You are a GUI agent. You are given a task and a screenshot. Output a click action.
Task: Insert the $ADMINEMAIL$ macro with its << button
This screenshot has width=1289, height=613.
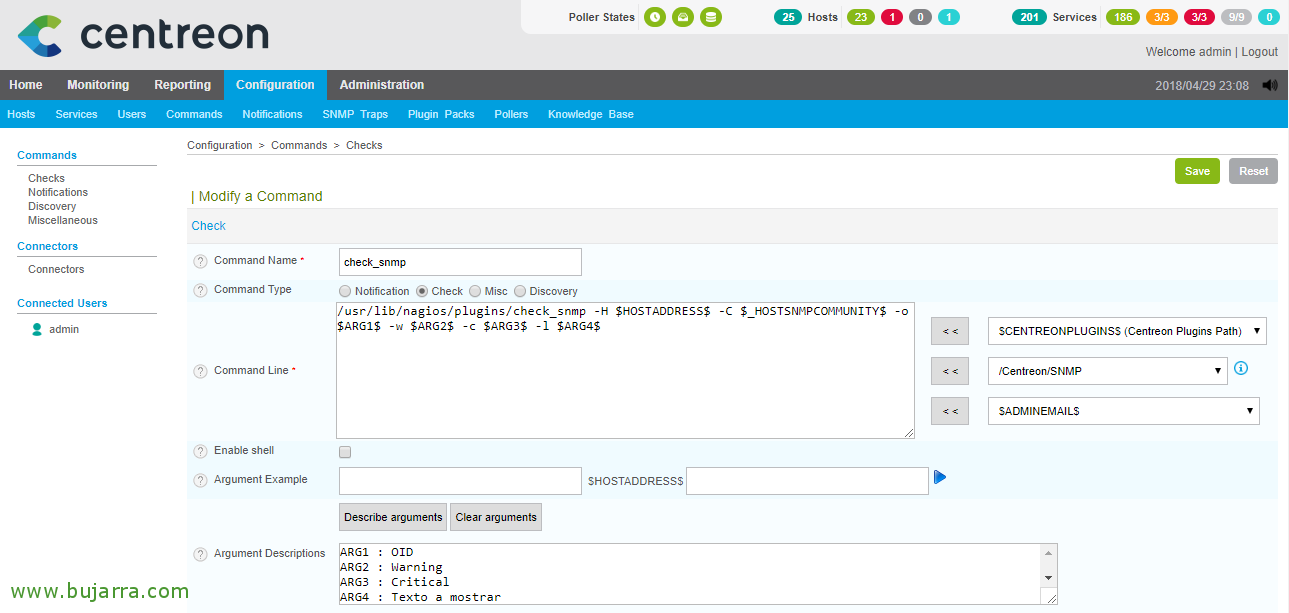pyautogui.click(x=950, y=411)
